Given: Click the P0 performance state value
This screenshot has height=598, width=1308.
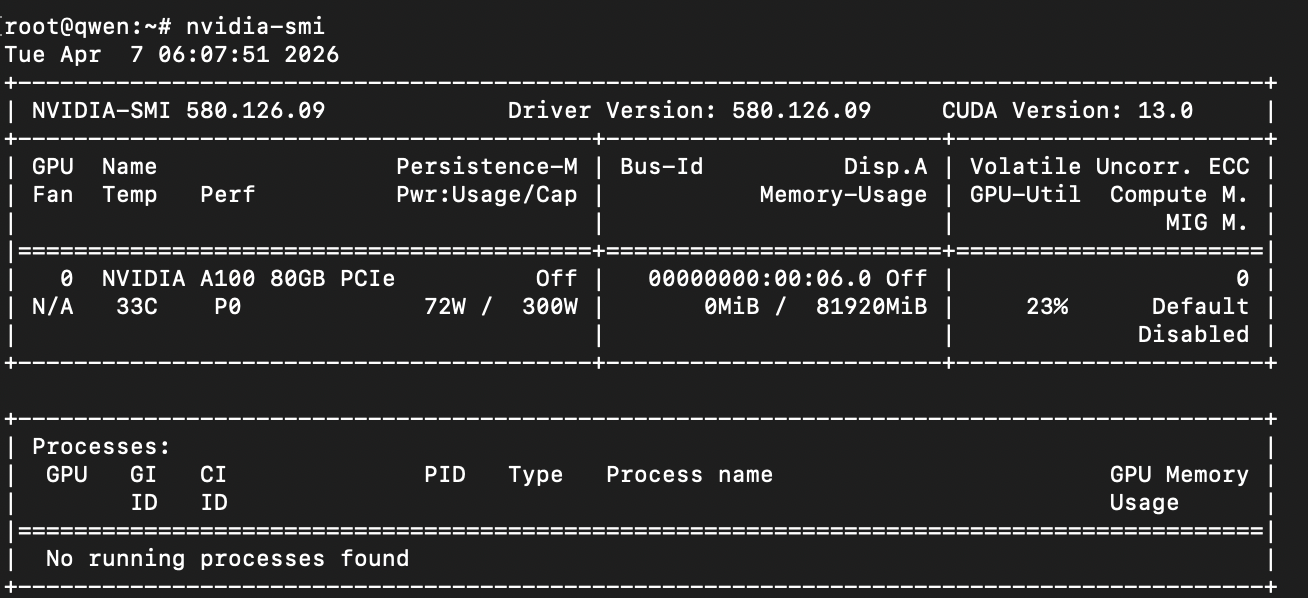Looking at the screenshot, I should click(227, 306).
